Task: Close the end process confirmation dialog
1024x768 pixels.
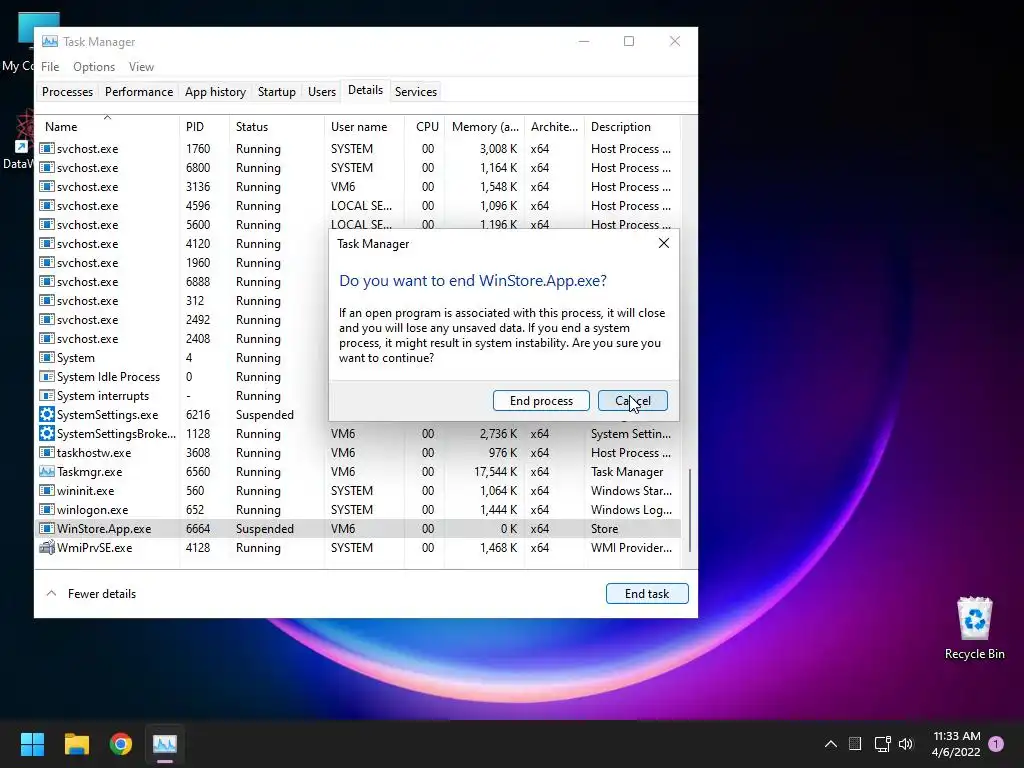Action: tap(664, 243)
